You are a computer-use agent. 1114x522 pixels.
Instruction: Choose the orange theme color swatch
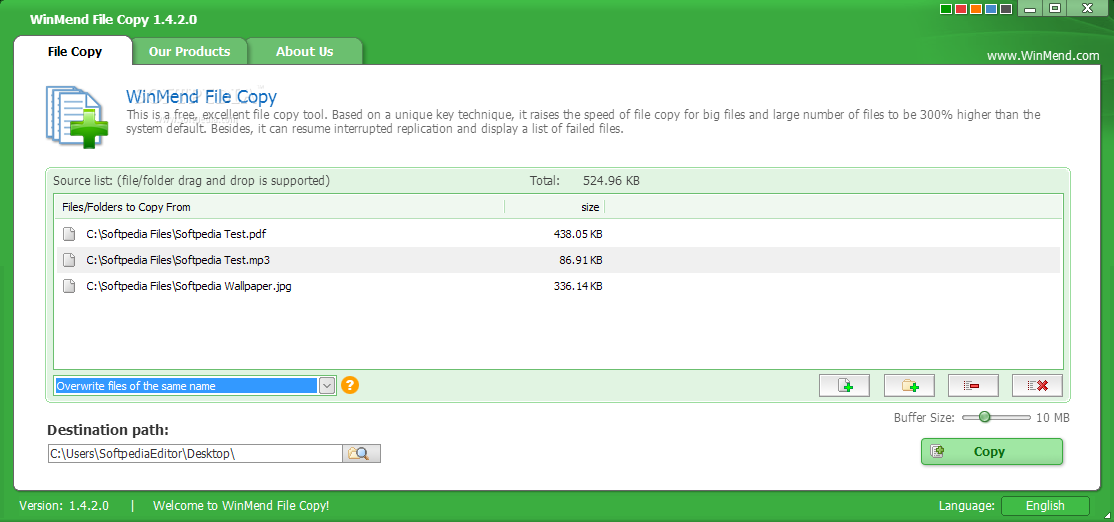tap(975, 9)
